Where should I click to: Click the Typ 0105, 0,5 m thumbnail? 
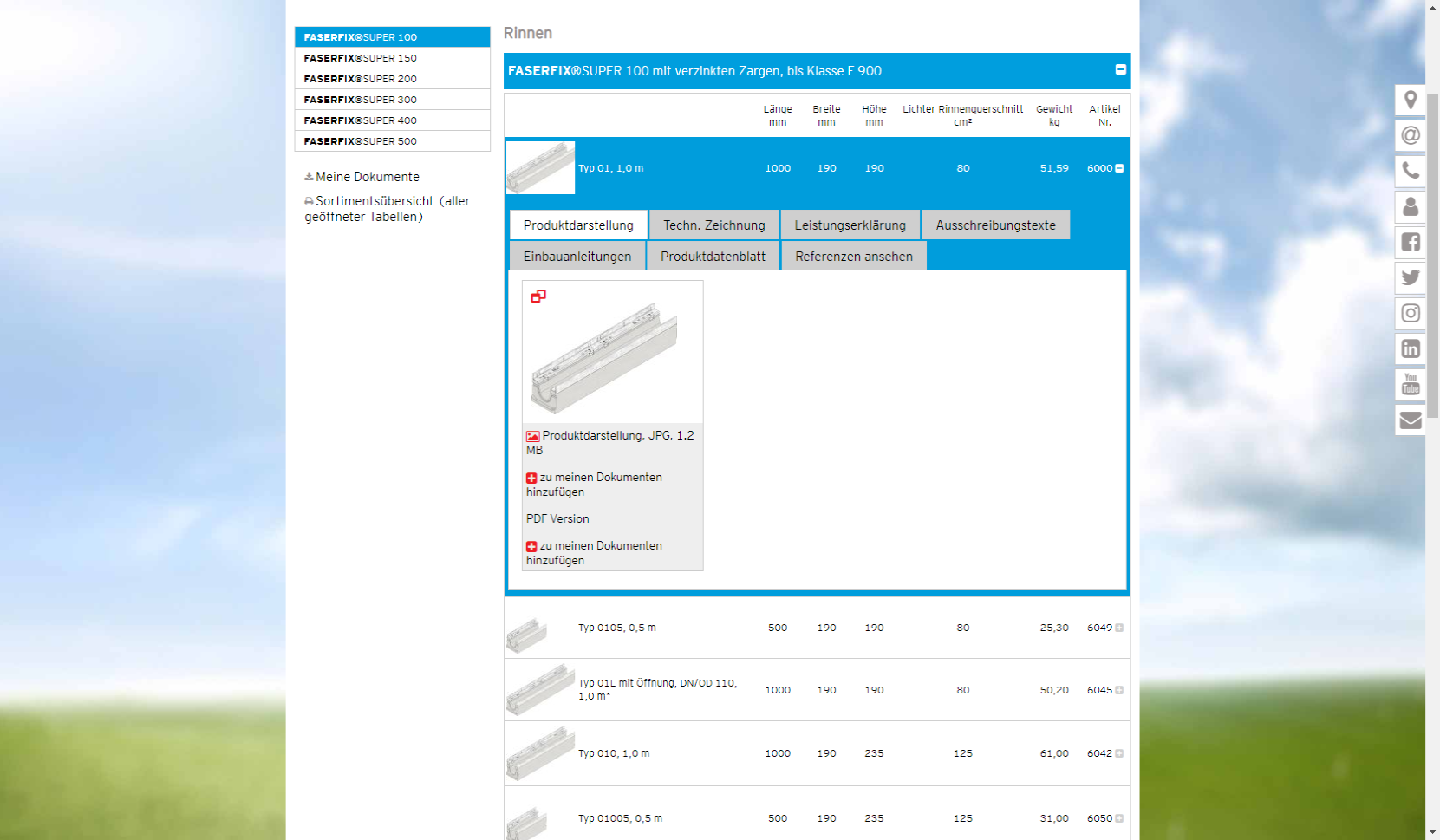click(527, 634)
